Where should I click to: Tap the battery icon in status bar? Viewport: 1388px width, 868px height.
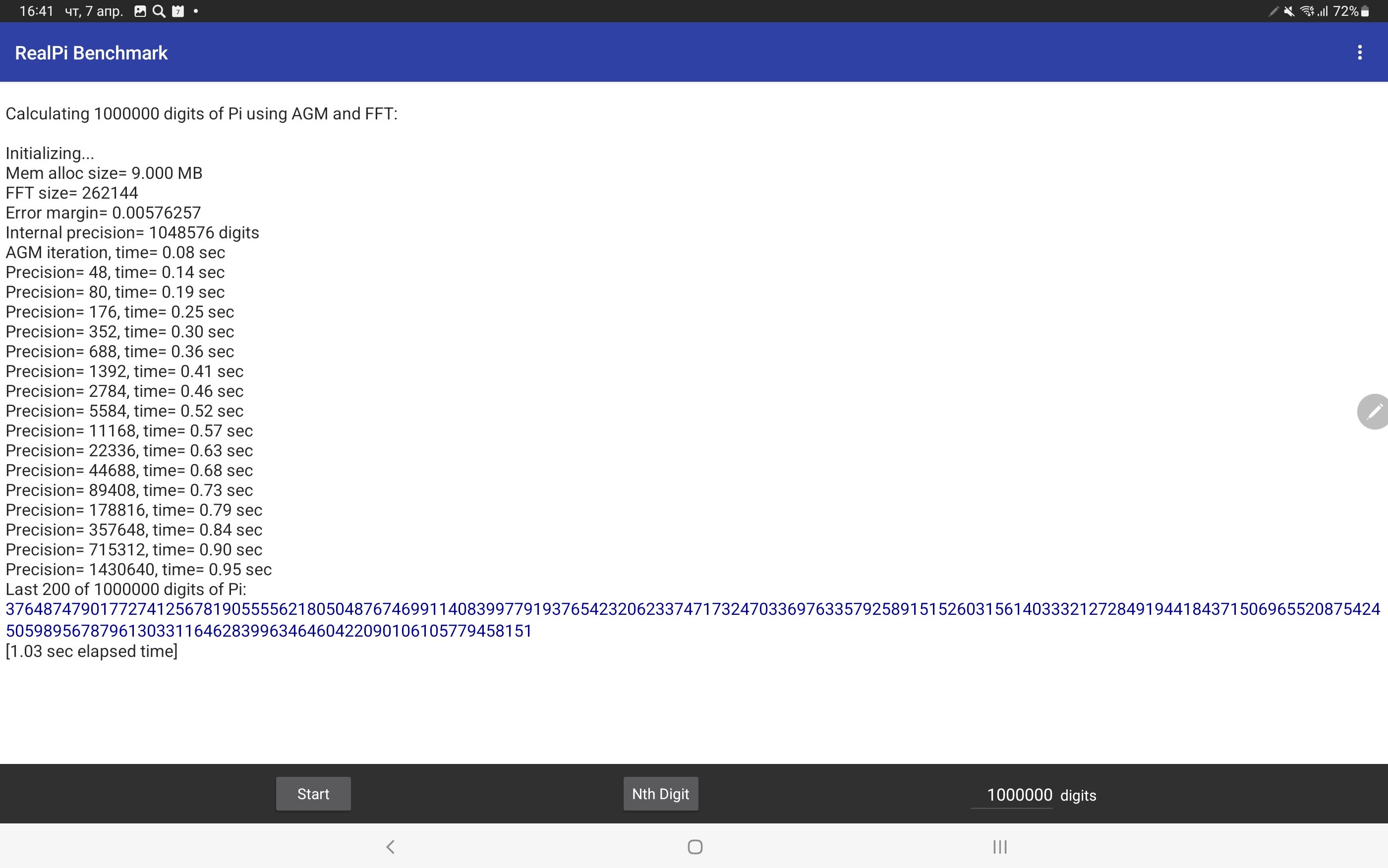[x=1365, y=11]
